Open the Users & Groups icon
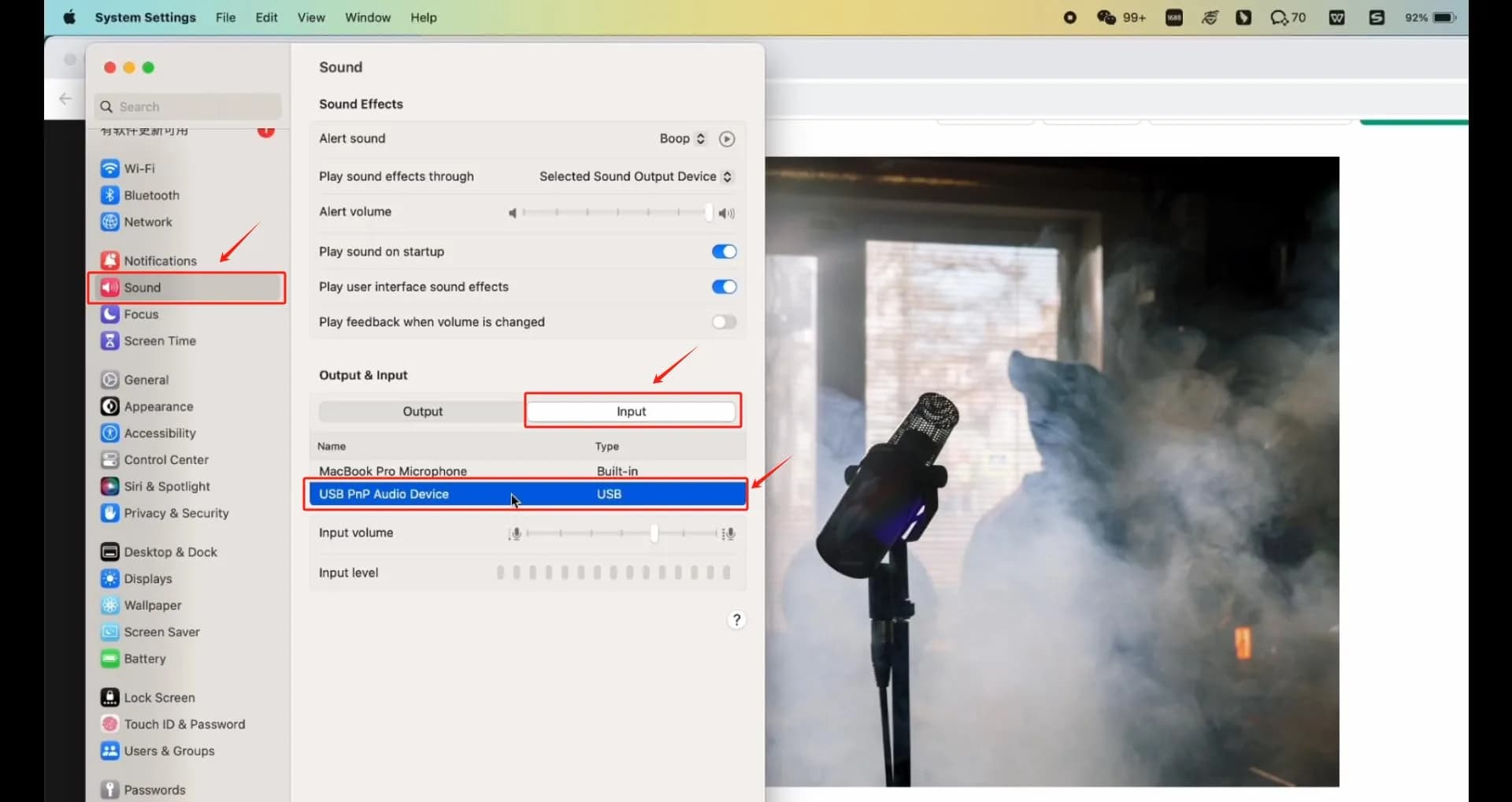1512x802 pixels. pyautogui.click(x=110, y=752)
